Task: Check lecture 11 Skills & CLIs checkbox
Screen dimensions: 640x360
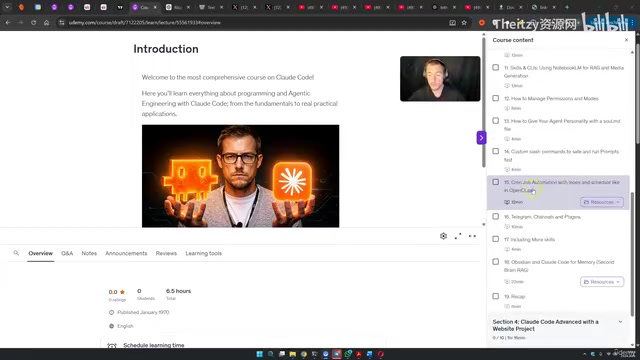Action: point(496,67)
